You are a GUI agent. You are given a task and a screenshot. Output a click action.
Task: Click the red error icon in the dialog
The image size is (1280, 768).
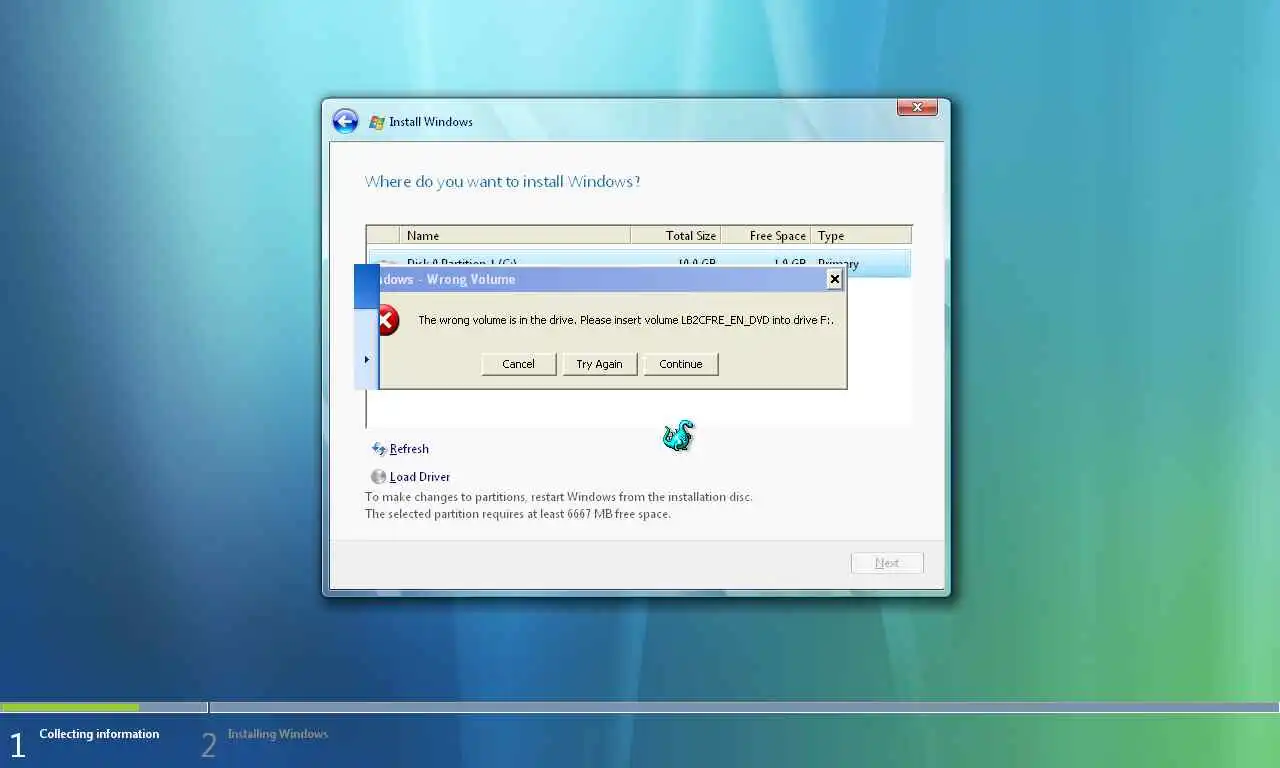pos(387,320)
